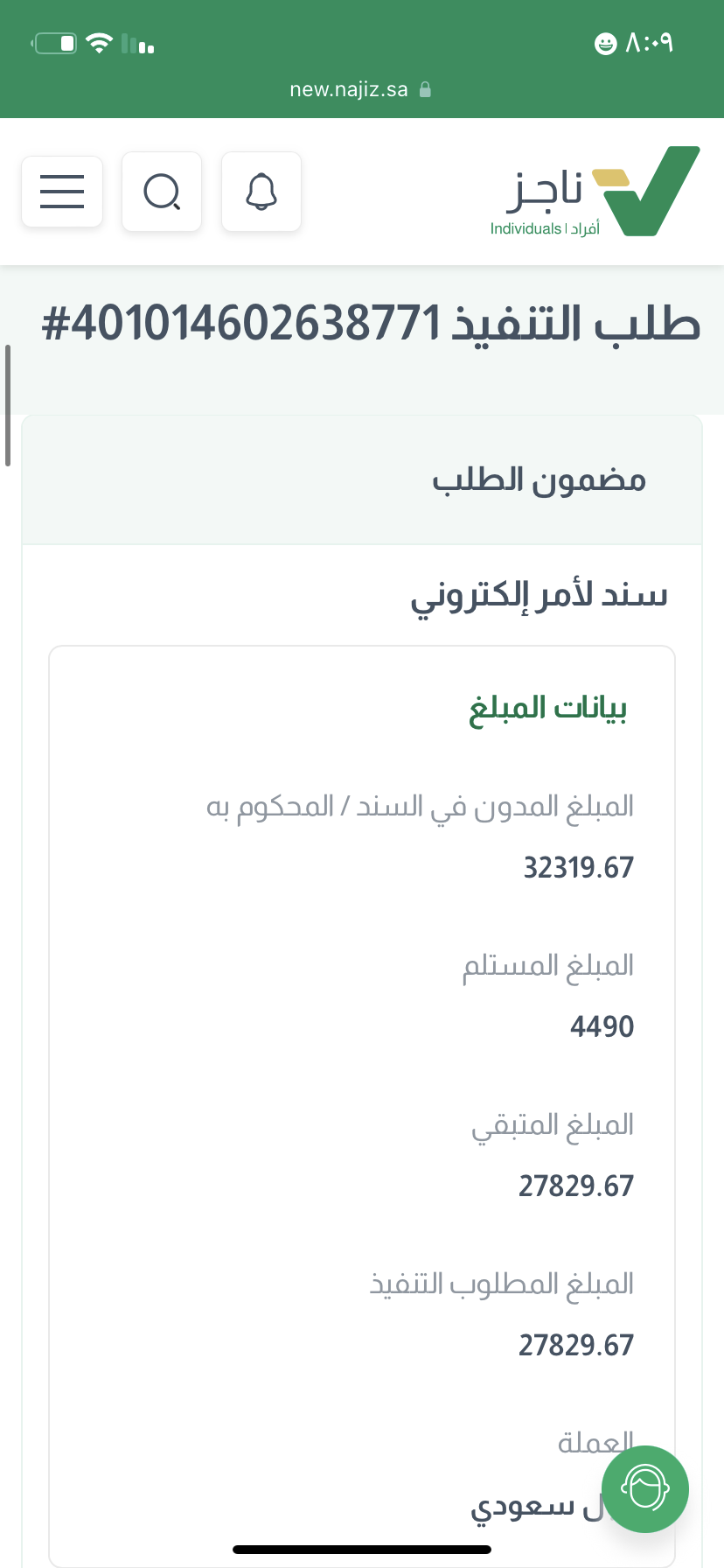Open notifications bell
Viewport: 724px width, 1568px height.
pos(261,192)
